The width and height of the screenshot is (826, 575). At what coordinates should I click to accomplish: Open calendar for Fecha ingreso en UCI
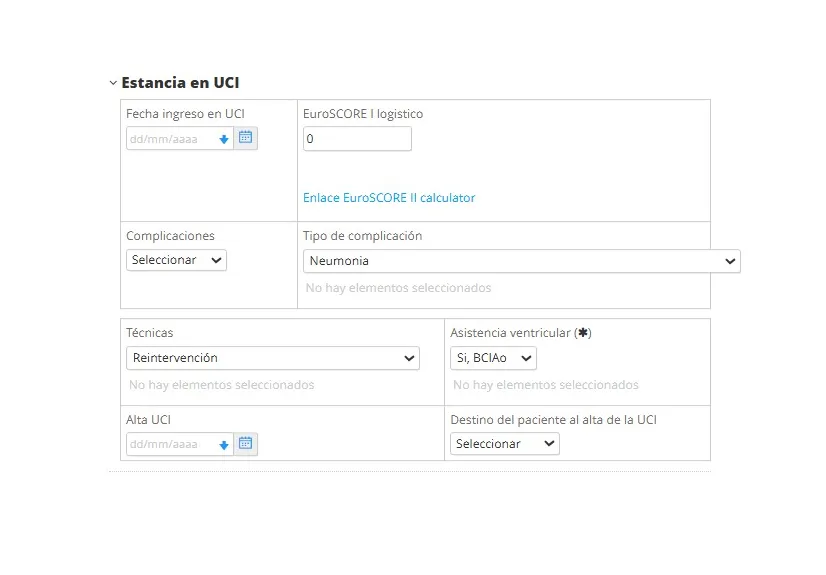coord(245,138)
